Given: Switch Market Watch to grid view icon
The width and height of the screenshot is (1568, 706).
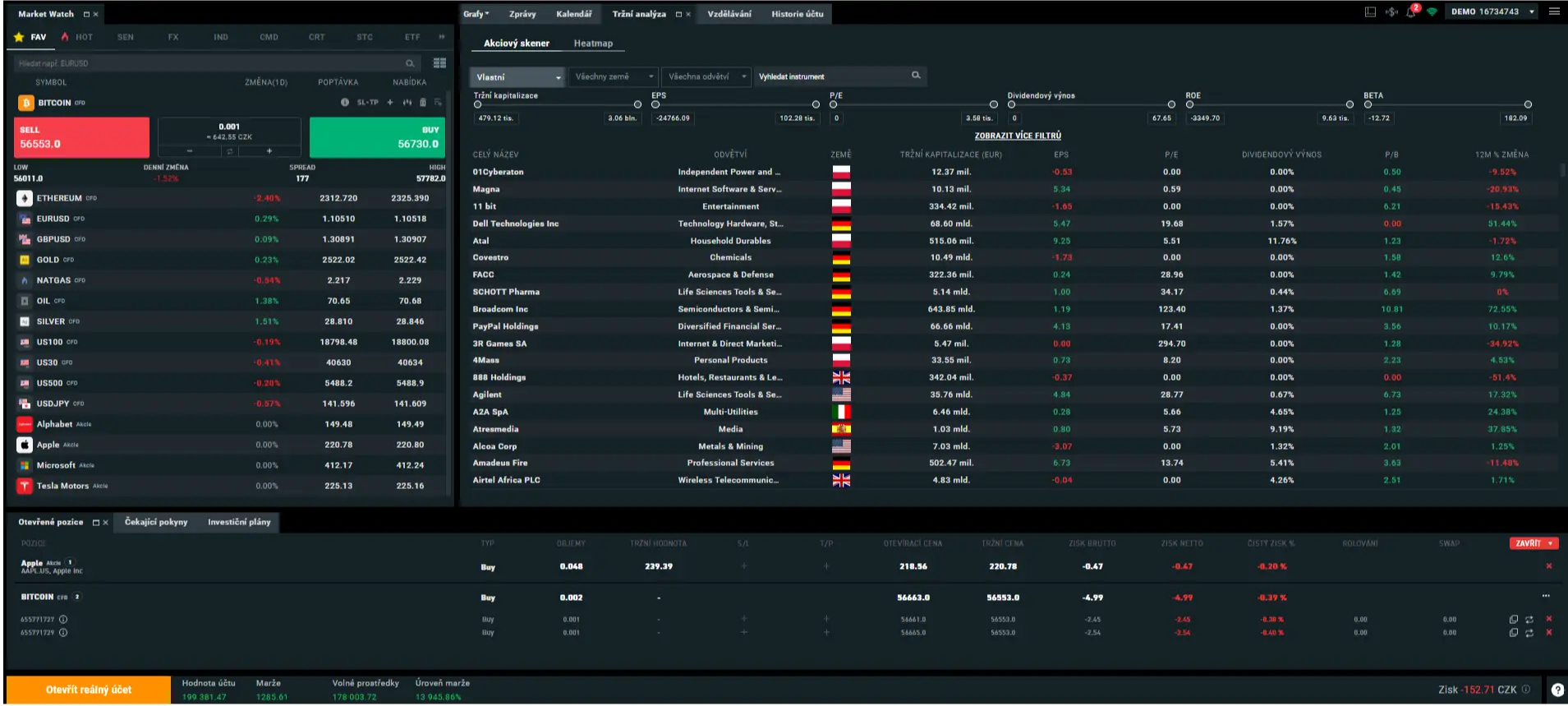Looking at the screenshot, I should point(439,63).
